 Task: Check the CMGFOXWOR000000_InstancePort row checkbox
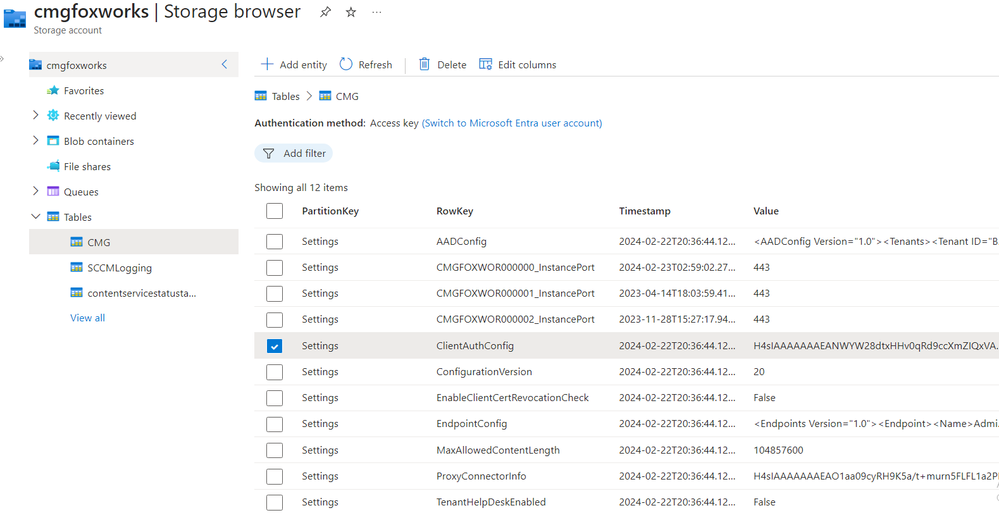275,268
